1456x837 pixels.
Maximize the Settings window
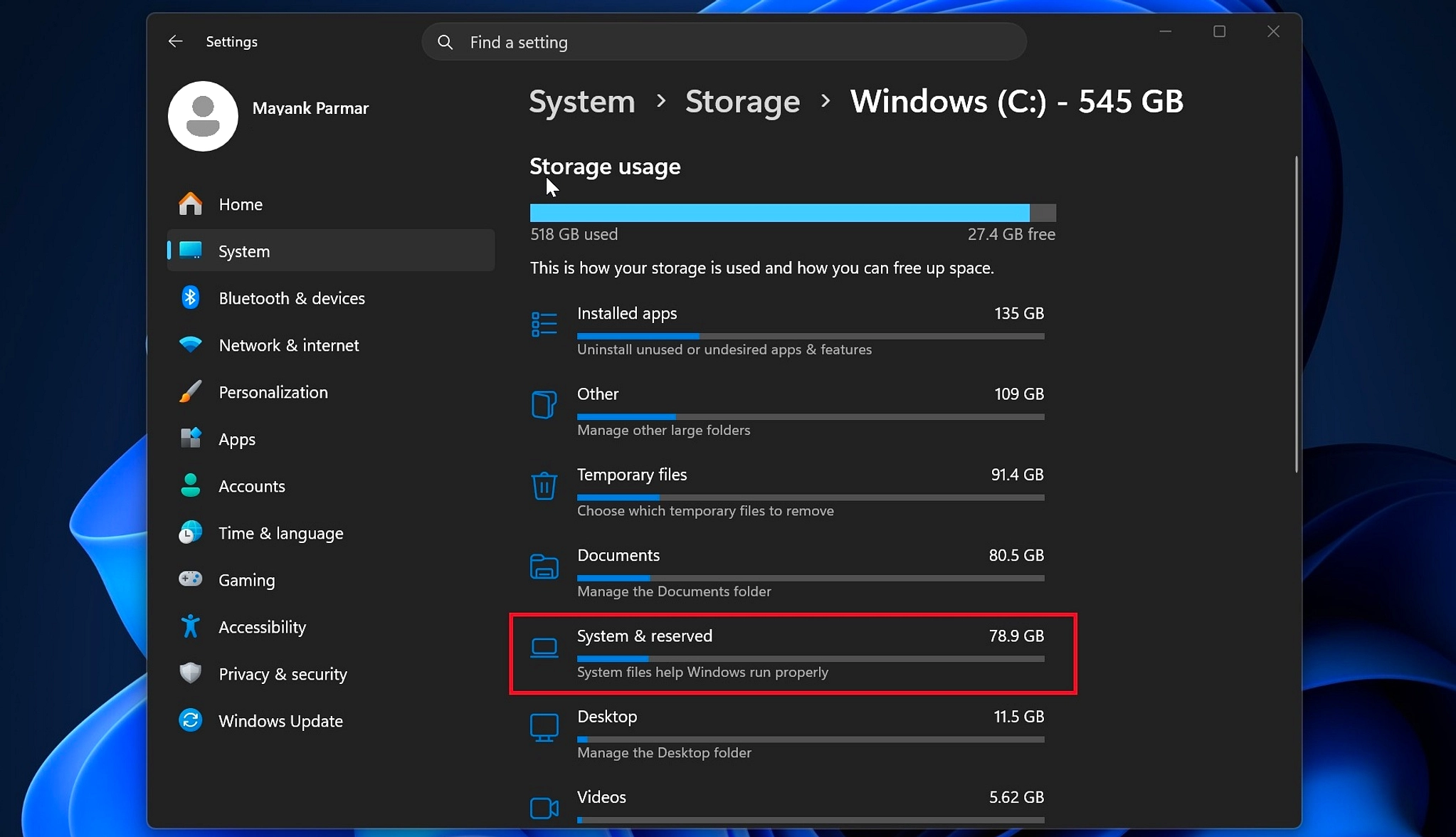coord(1219,31)
